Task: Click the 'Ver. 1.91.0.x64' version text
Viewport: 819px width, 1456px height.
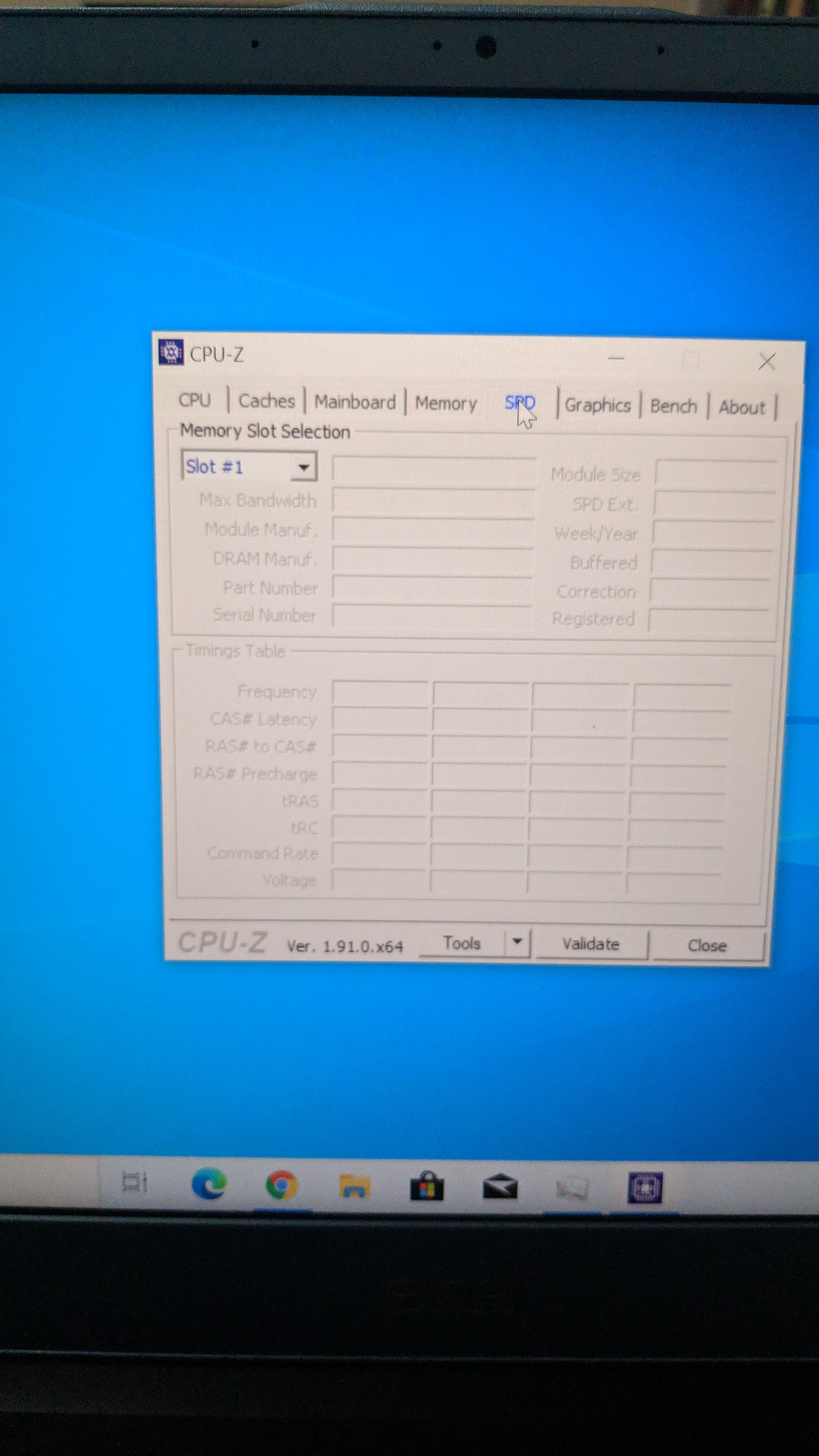Action: pos(345,946)
